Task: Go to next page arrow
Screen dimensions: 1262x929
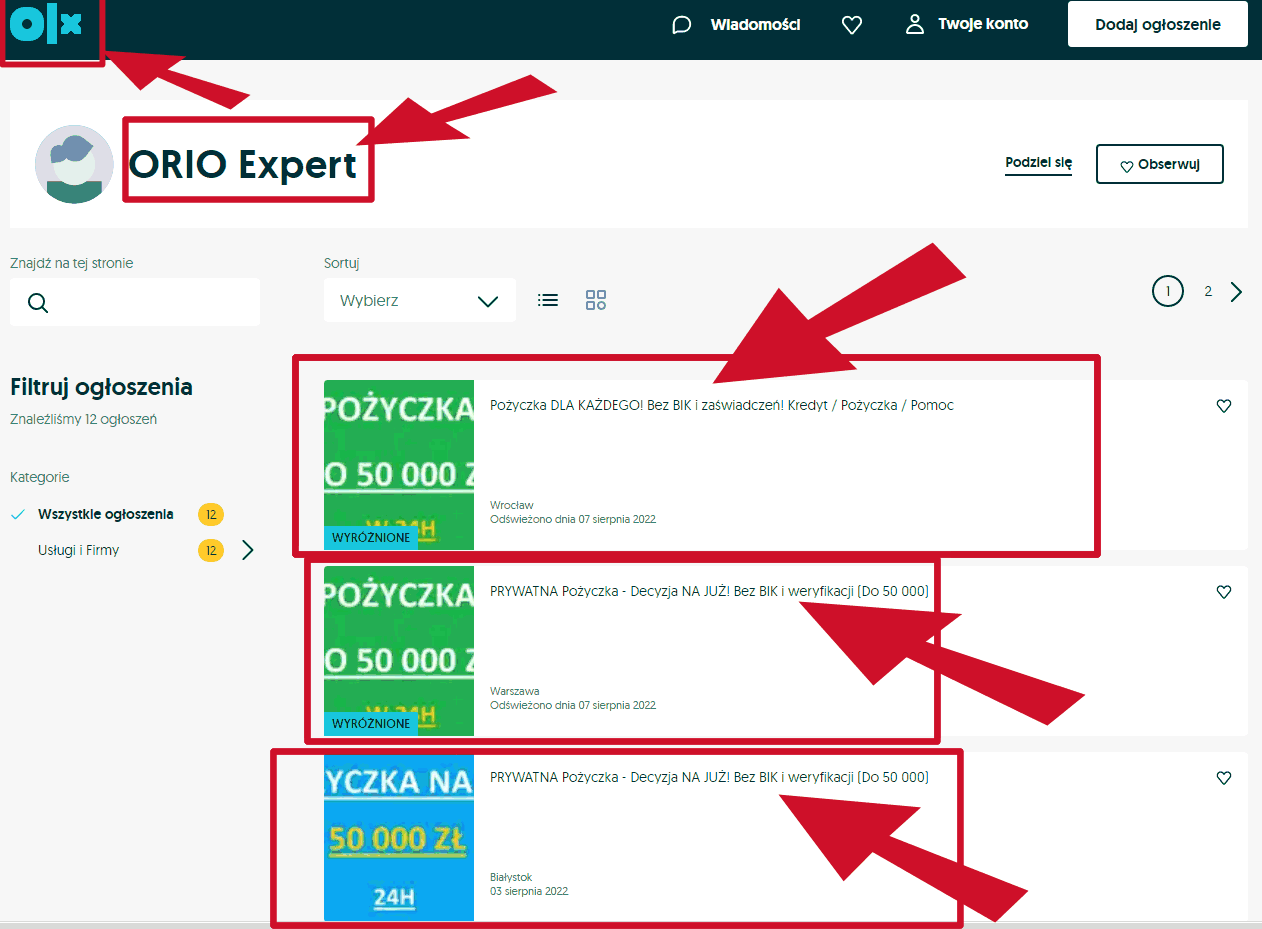Action: coord(1237,292)
